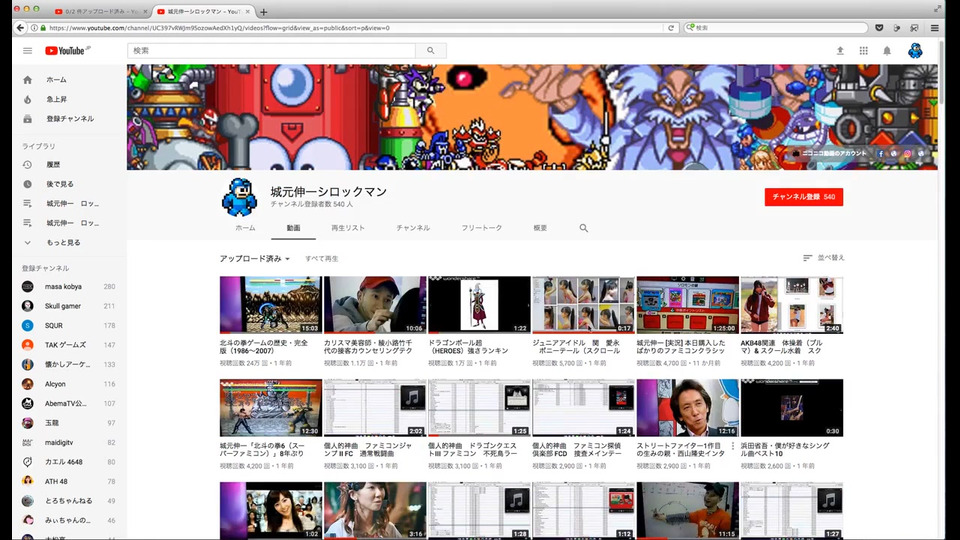Play the 12:16 西山隆史 interview thumbnail
960x540 pixels.
coord(688,408)
